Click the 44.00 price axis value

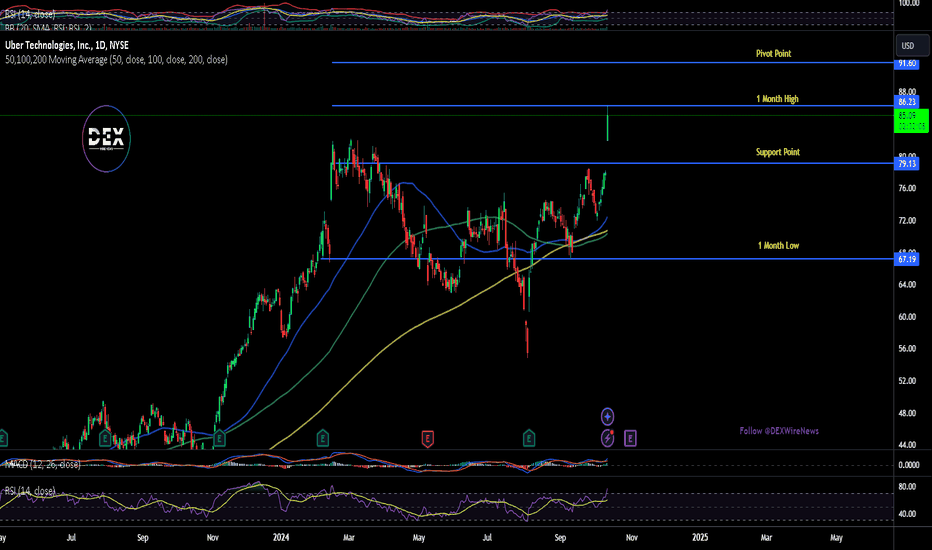click(907, 445)
